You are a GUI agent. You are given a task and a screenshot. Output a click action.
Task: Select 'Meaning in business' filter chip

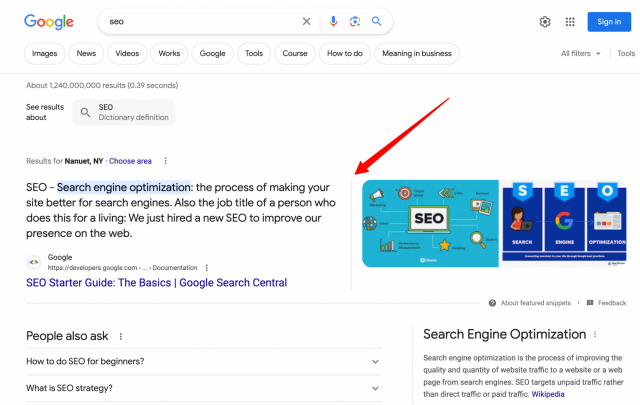(x=417, y=53)
